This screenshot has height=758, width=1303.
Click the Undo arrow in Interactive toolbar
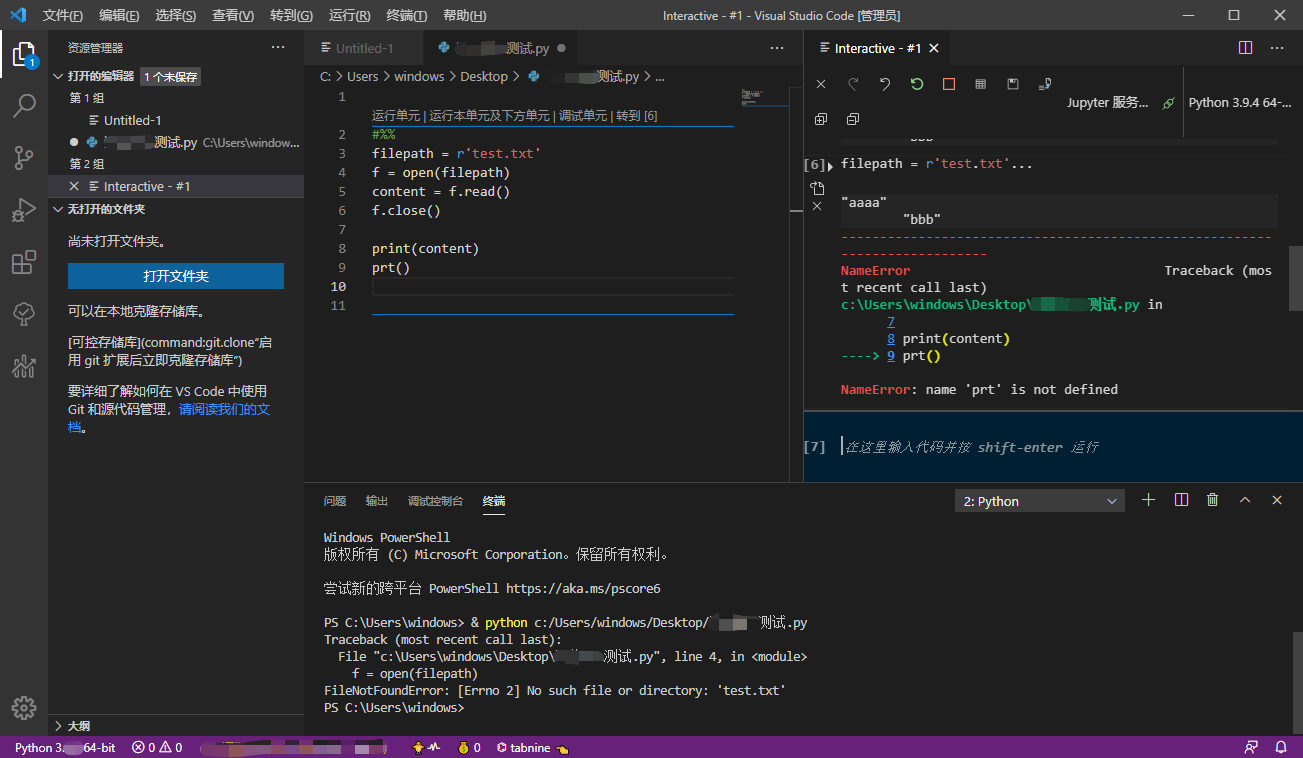pos(885,84)
